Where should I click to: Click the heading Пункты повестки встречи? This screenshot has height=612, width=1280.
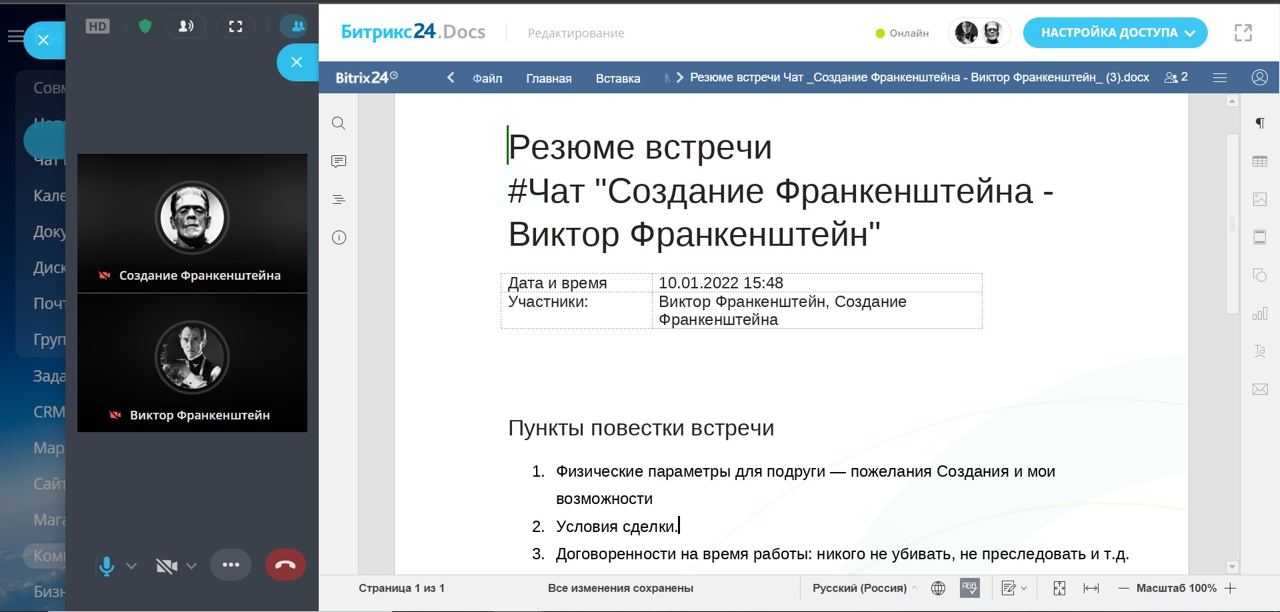pos(641,428)
